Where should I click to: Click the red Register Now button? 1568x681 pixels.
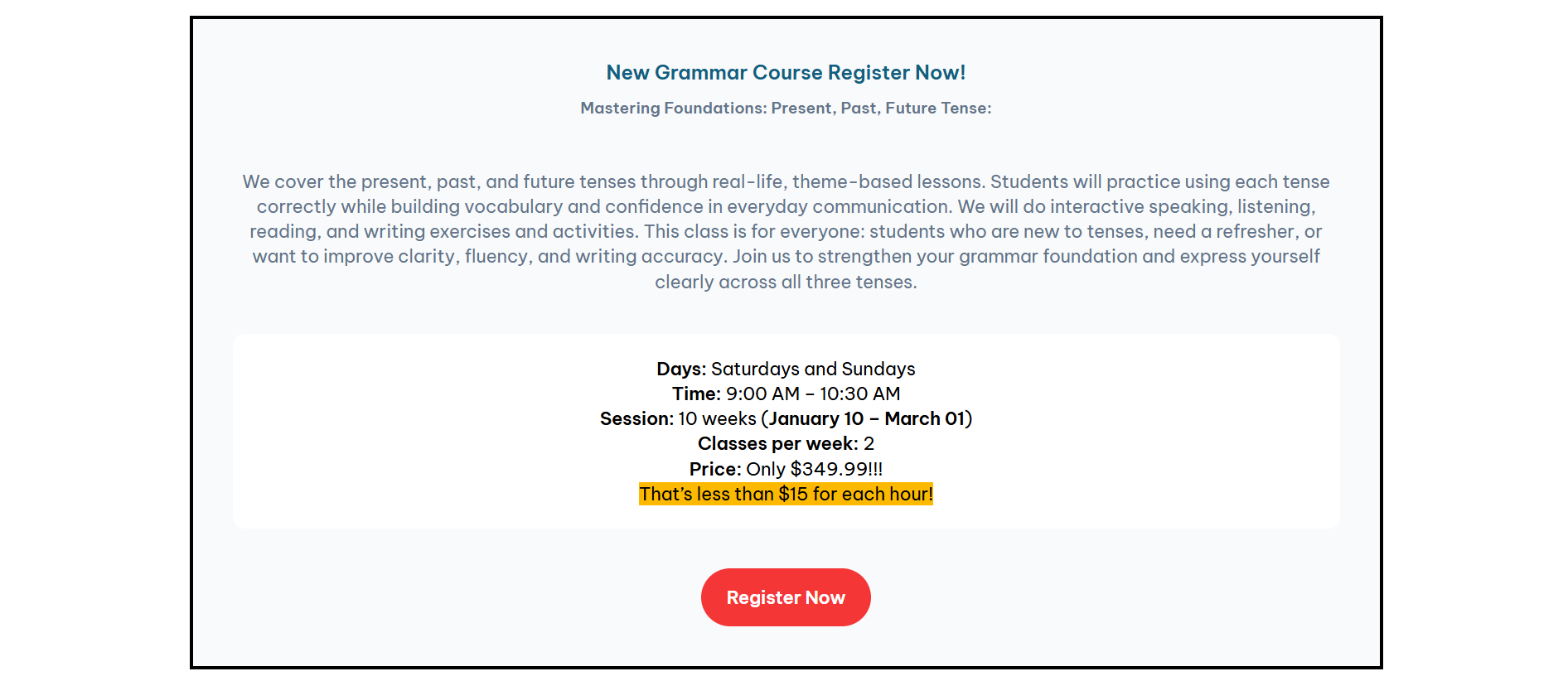[x=786, y=597]
